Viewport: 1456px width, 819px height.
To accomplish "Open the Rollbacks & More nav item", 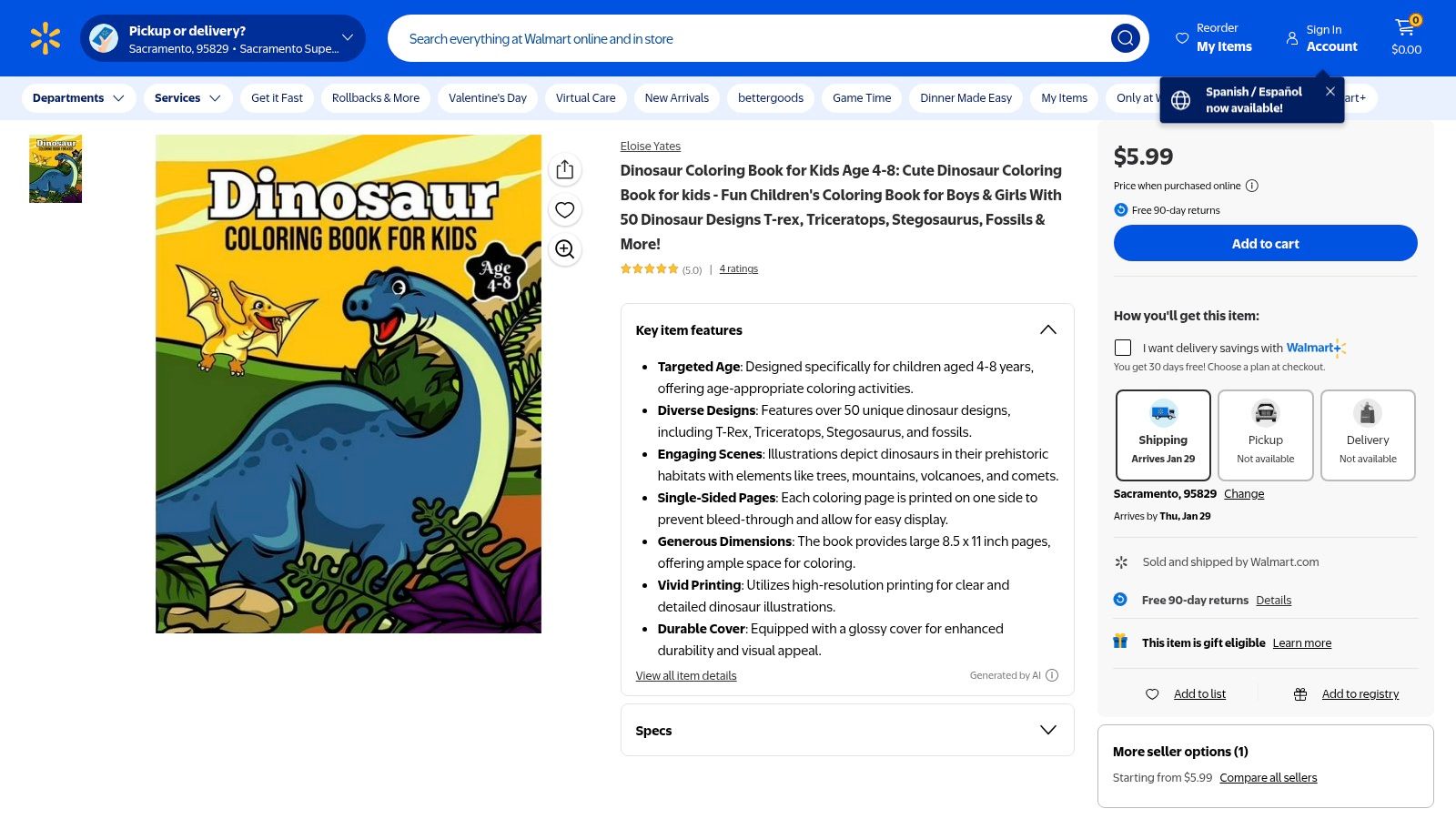I will coord(375,98).
